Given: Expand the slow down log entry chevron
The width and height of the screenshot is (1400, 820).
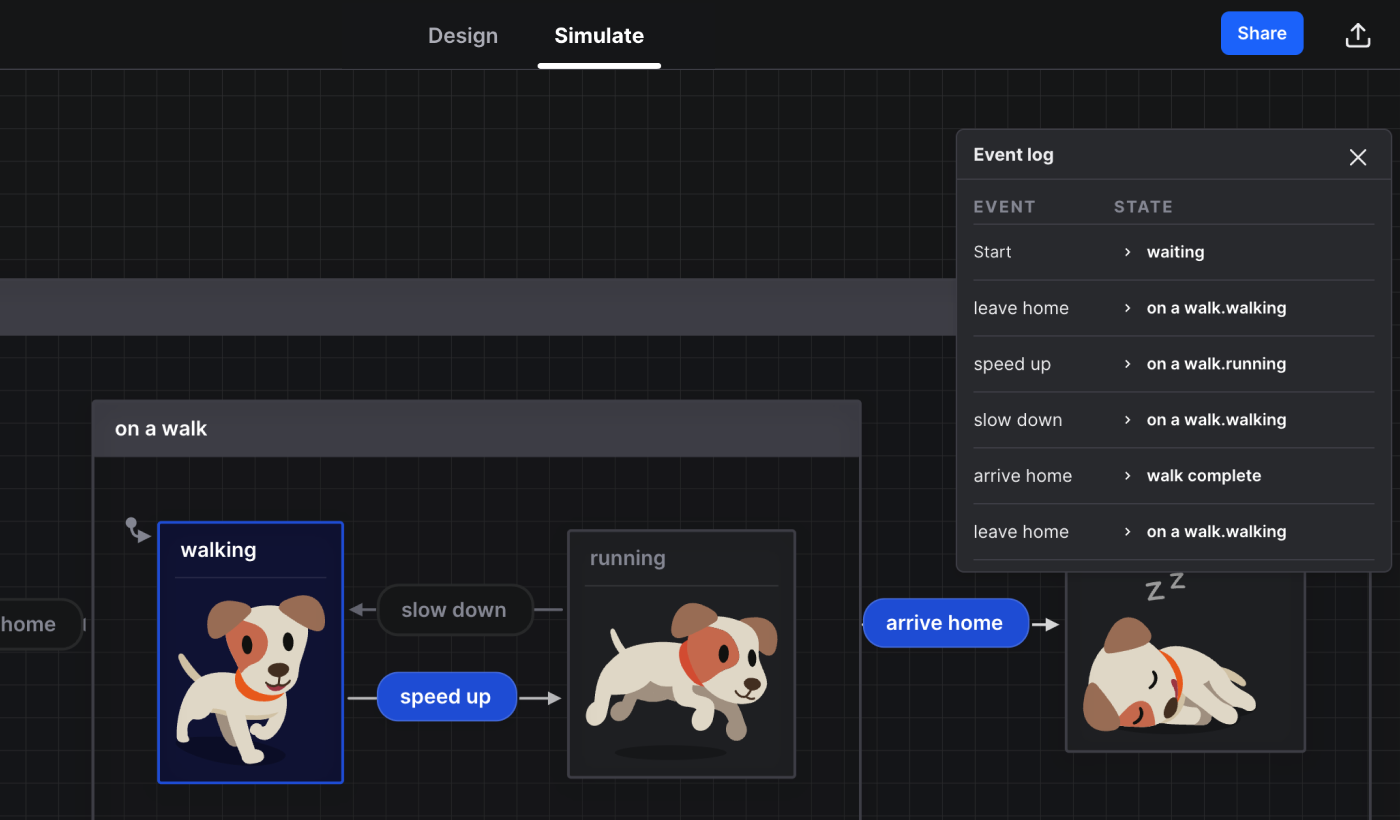Looking at the screenshot, I should [1127, 420].
